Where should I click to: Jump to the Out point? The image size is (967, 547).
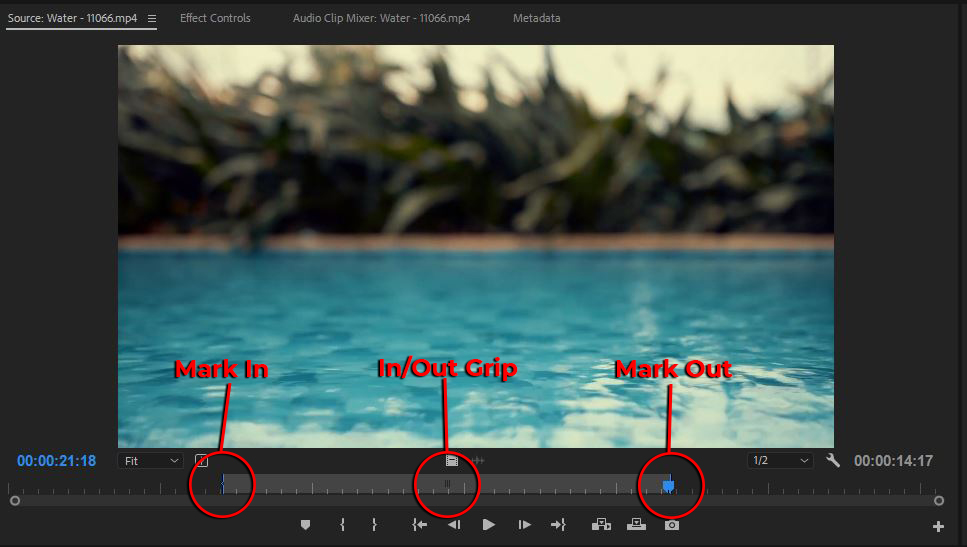pos(558,525)
